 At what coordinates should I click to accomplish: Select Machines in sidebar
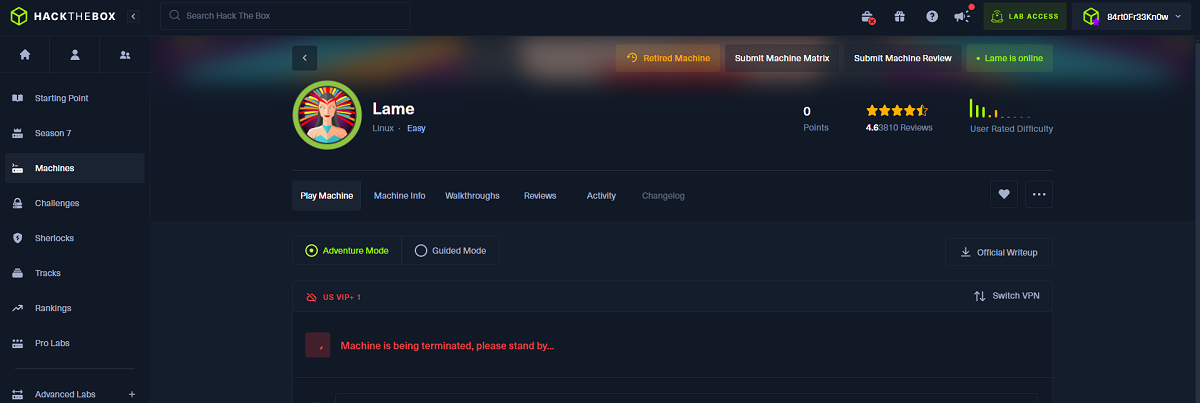pyautogui.click(x=75, y=168)
